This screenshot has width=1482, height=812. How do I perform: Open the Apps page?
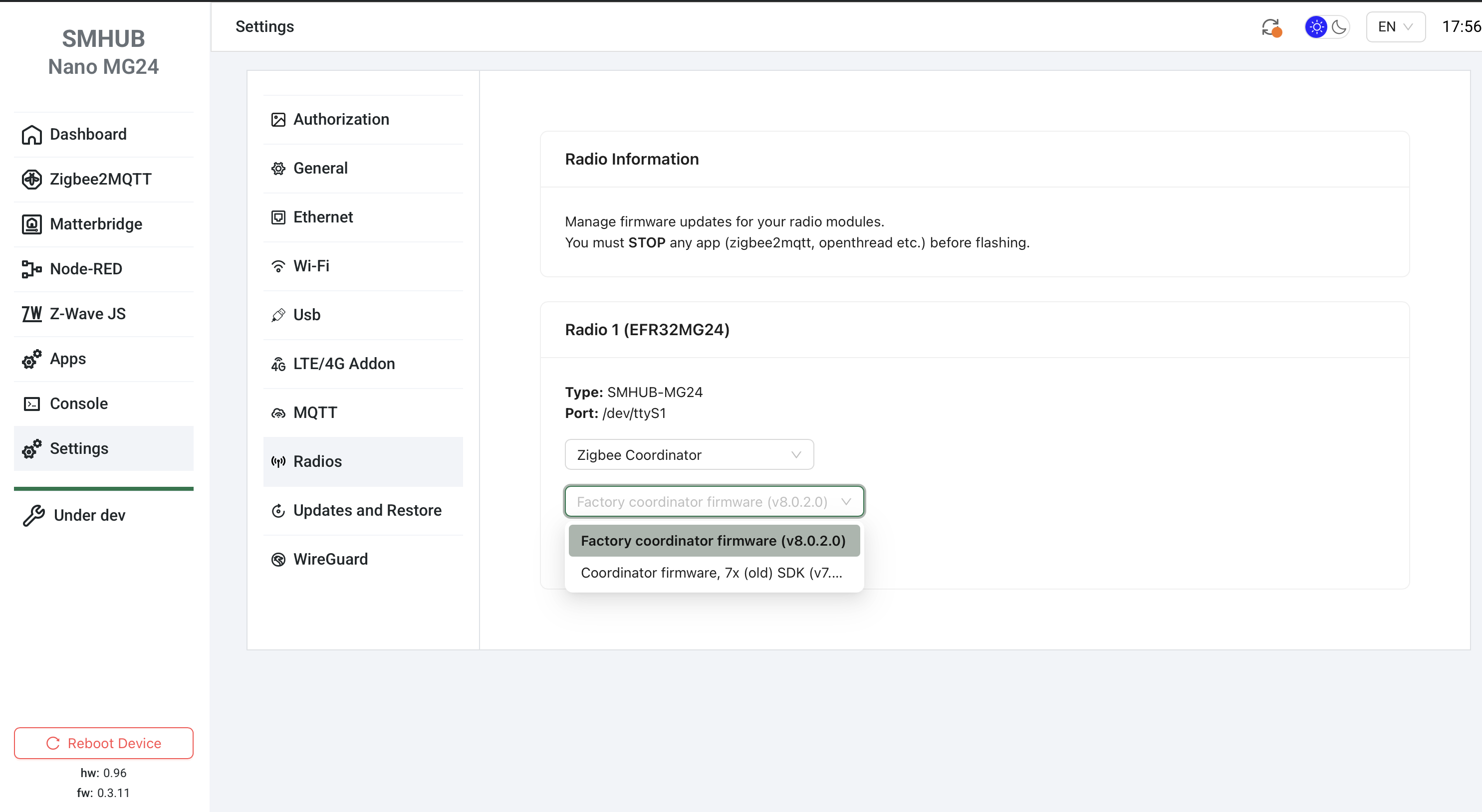click(104, 359)
